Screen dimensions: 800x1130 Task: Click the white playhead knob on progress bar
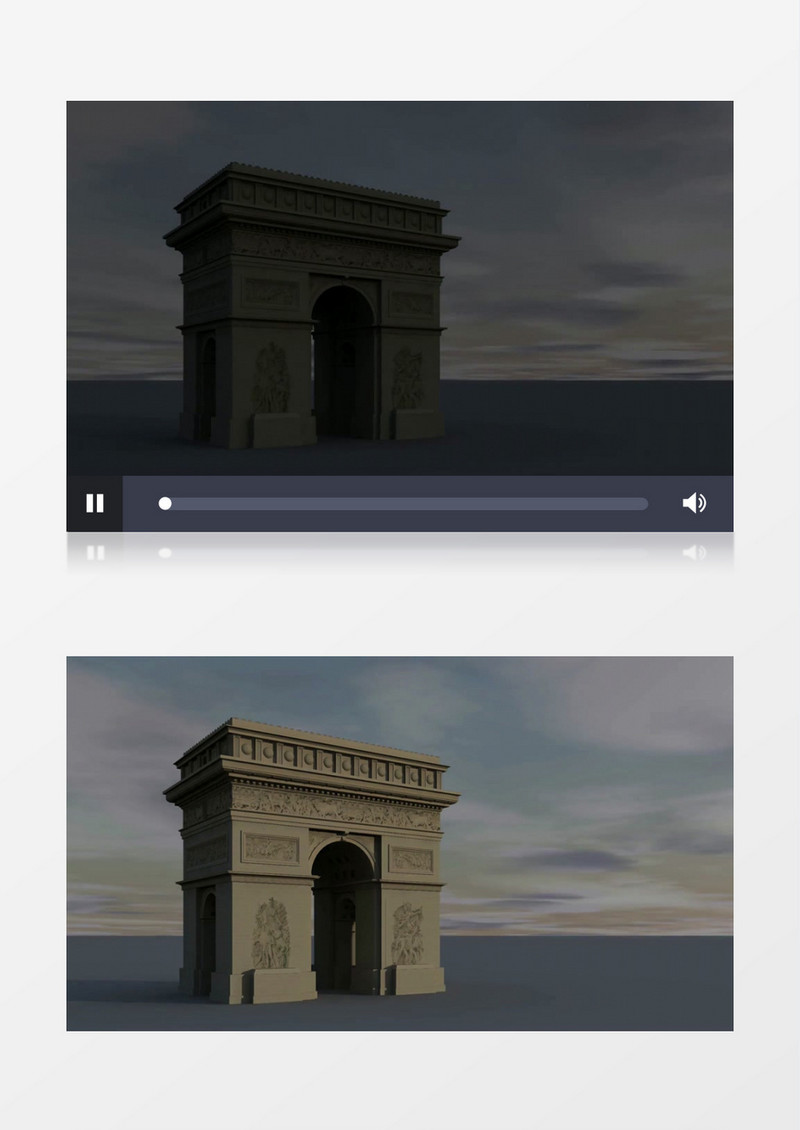point(165,504)
